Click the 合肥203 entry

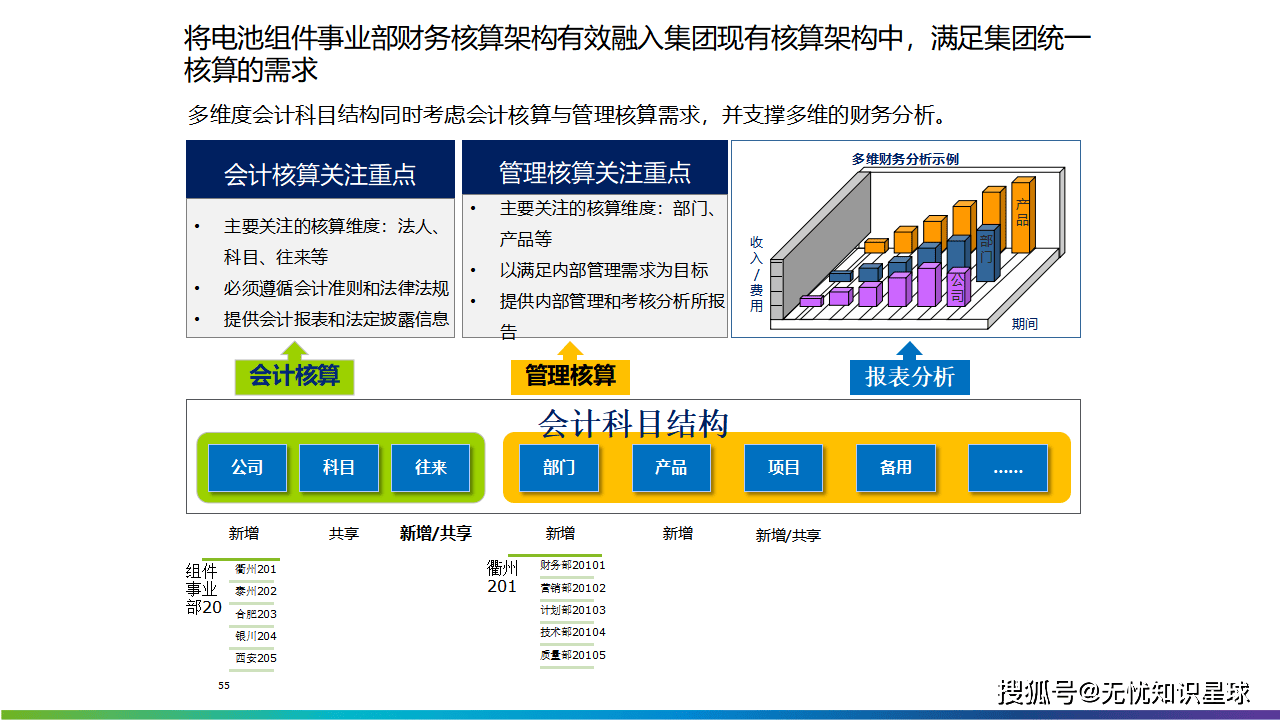[255, 614]
